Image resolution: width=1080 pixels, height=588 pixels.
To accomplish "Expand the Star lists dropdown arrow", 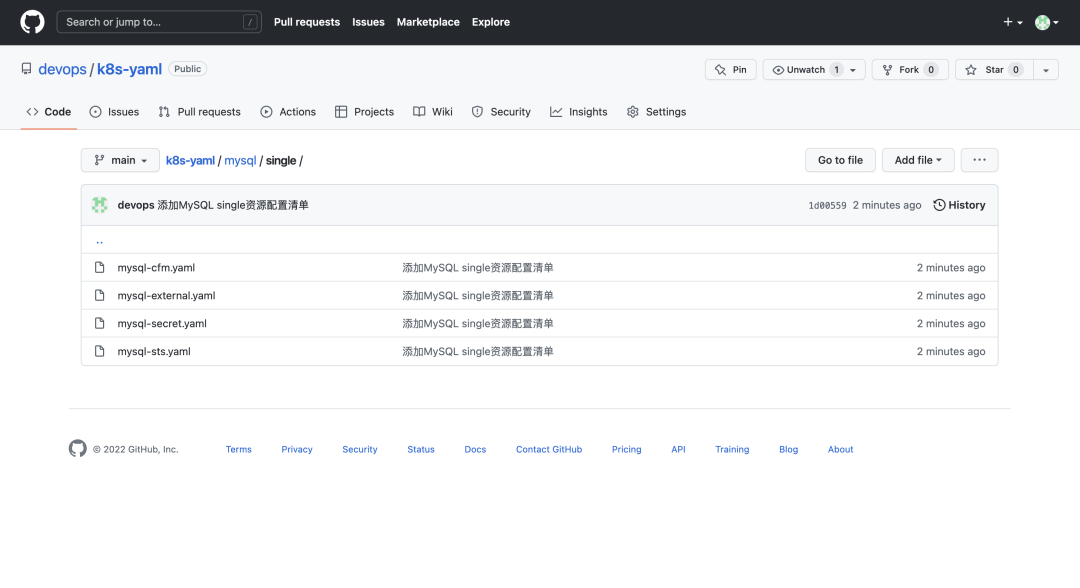I will tap(1046, 70).
